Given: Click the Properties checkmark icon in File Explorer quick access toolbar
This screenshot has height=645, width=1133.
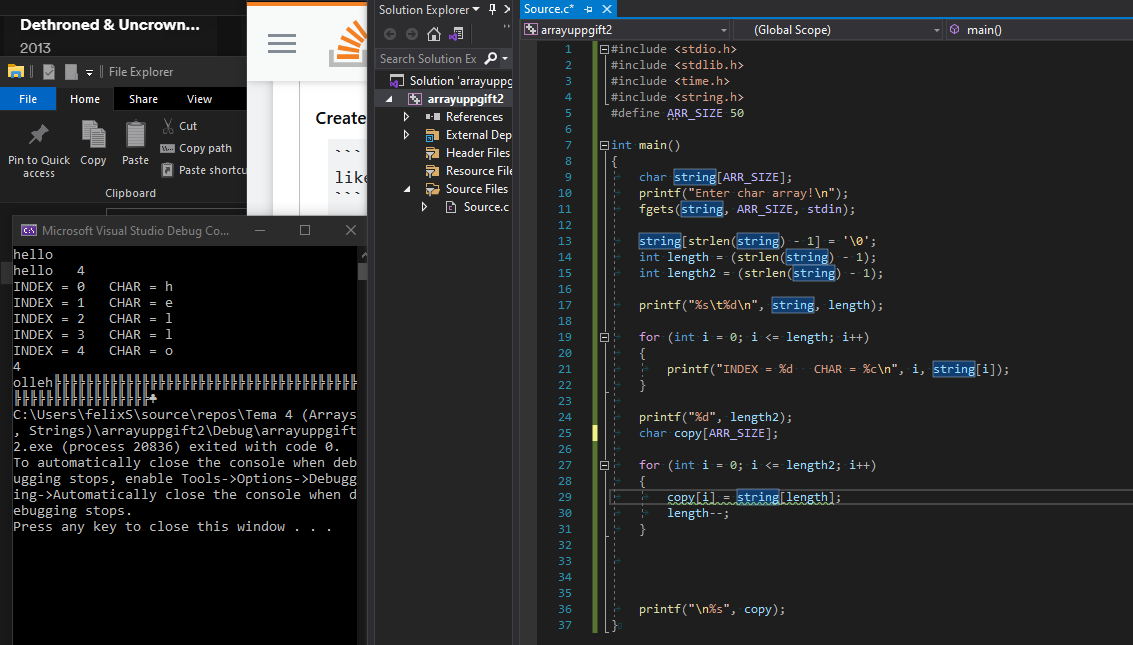Looking at the screenshot, I should click(x=49, y=72).
